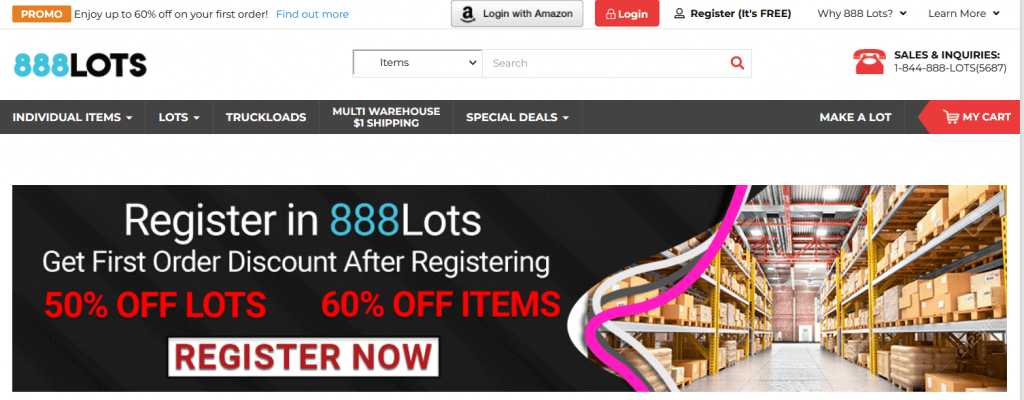Expand the Special Deals menu

pyautogui.click(x=517, y=117)
